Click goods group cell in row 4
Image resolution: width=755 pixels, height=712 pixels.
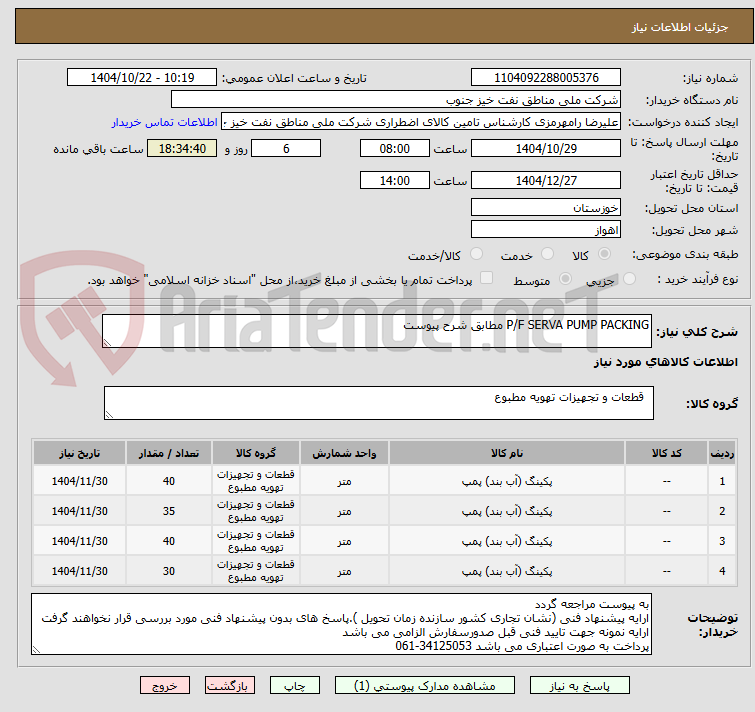click(x=256, y=570)
